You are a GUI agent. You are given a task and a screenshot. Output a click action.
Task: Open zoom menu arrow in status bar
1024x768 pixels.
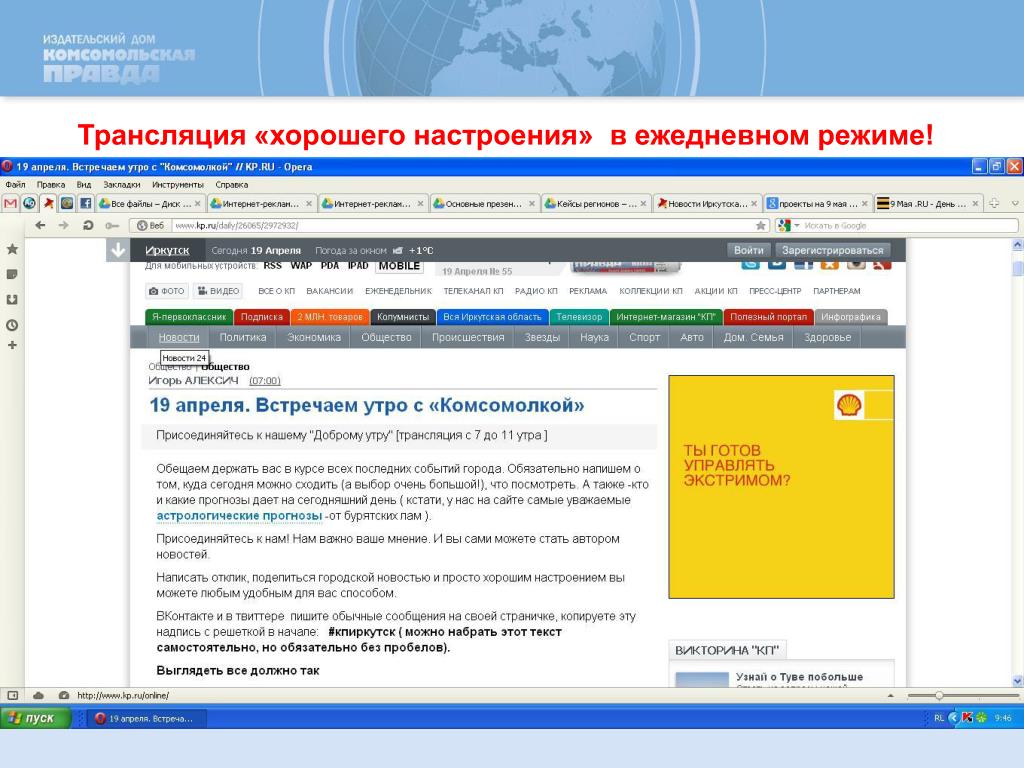pos(890,696)
